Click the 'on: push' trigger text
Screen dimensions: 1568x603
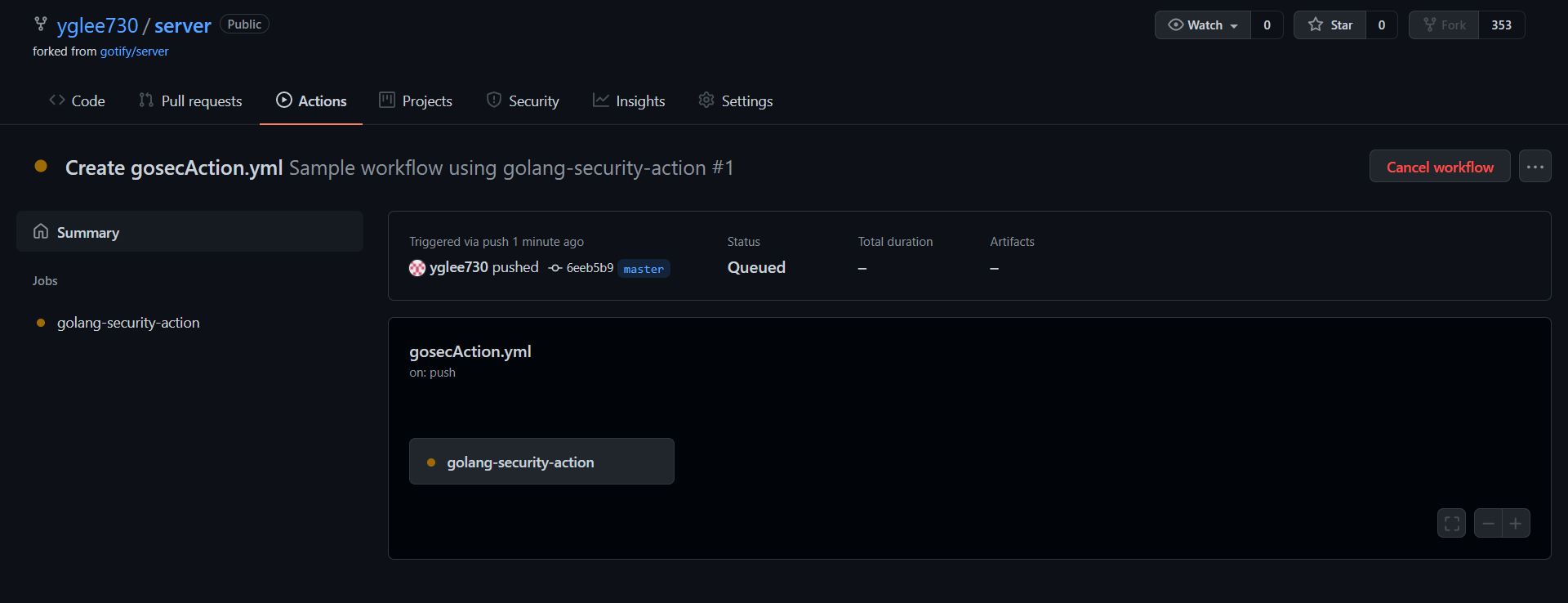pos(433,373)
